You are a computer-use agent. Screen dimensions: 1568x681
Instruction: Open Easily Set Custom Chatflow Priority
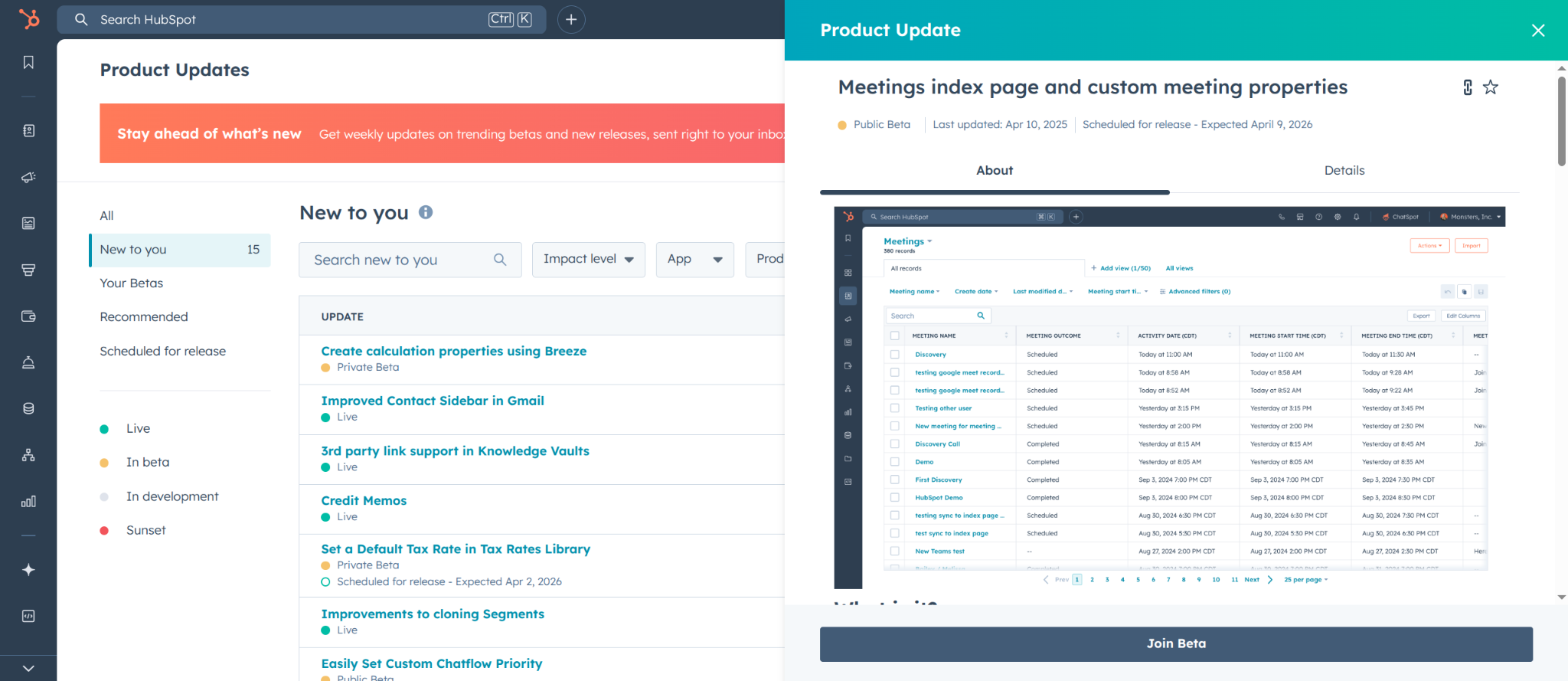[432, 664]
